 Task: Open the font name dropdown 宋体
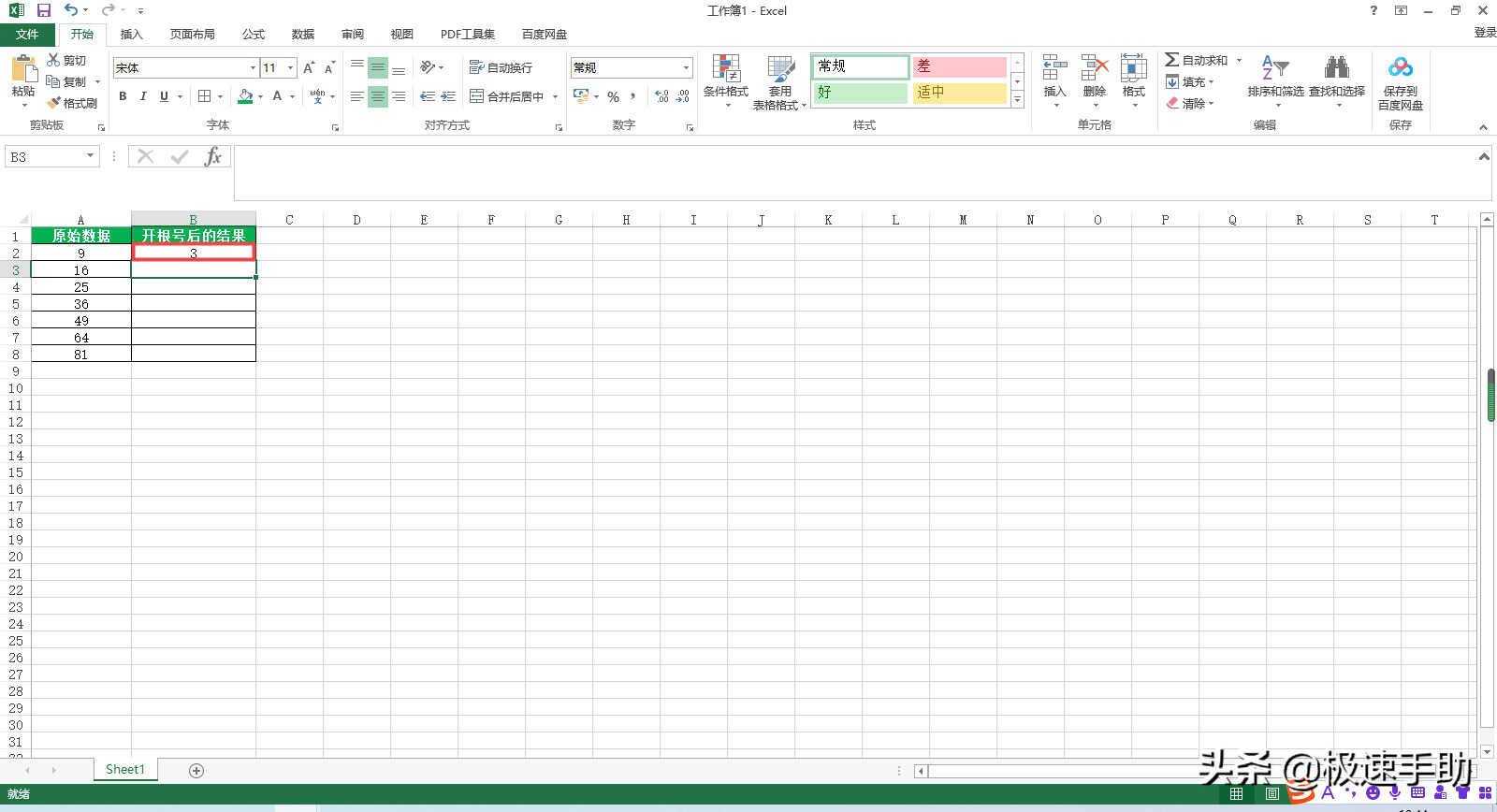click(x=253, y=67)
